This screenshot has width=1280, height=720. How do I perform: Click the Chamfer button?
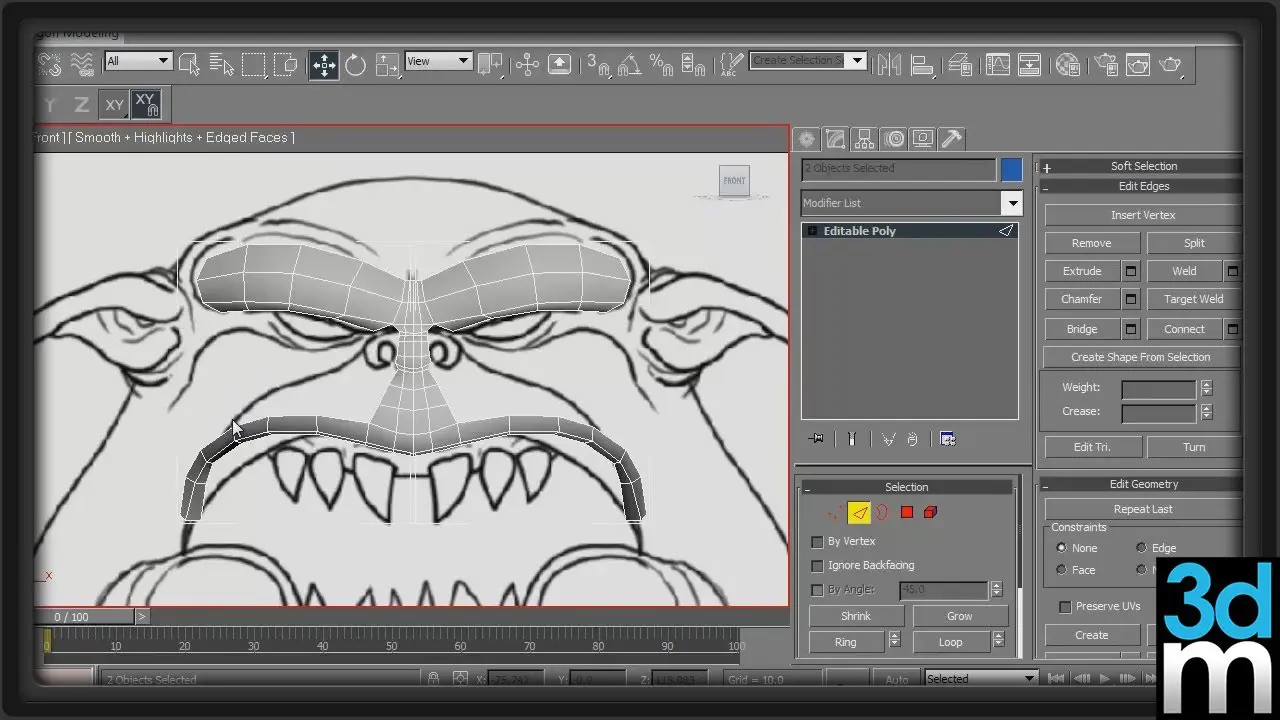(x=1081, y=299)
